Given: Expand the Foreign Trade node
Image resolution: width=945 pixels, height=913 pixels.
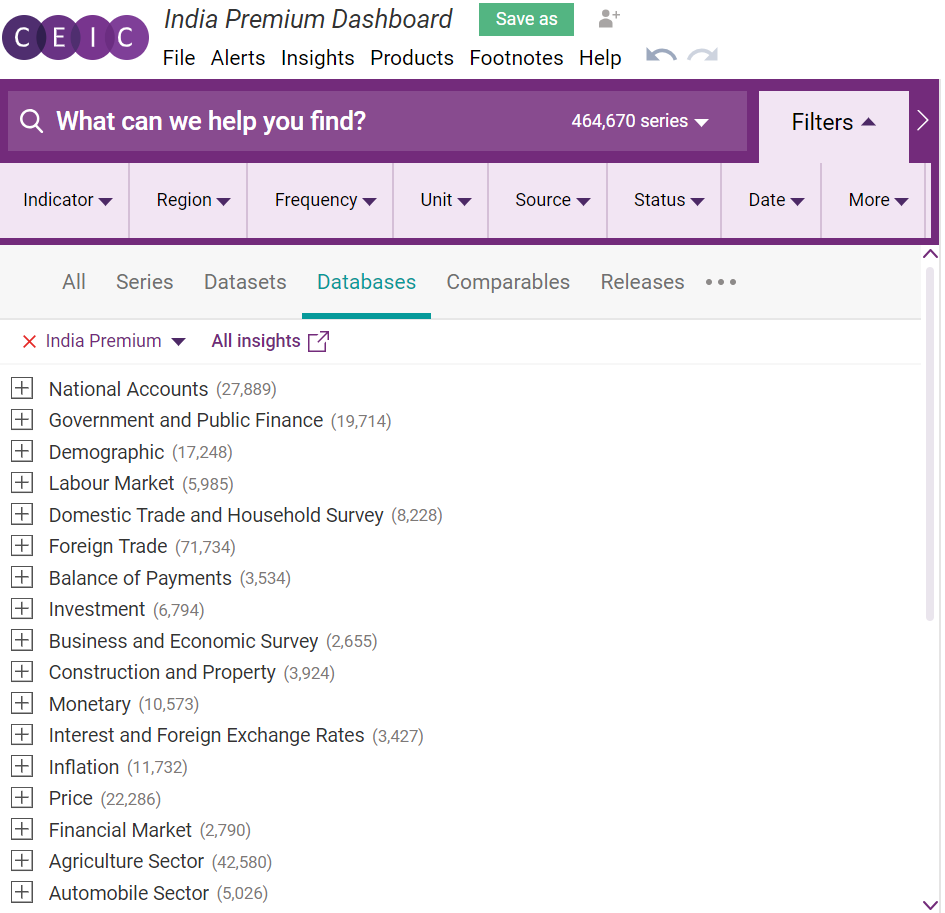Looking at the screenshot, I should 22,546.
